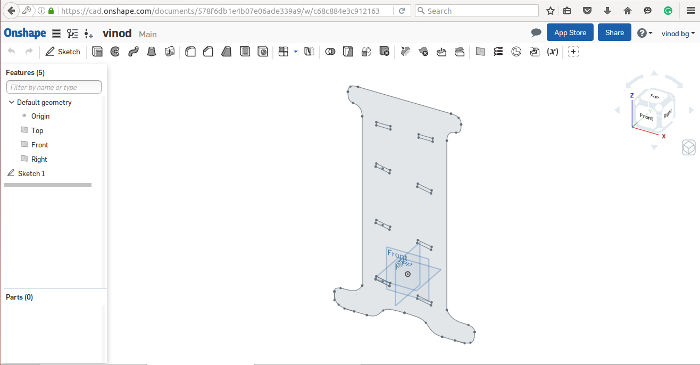Select the Front plane in feature list
700x365 pixels.
click(x=39, y=145)
